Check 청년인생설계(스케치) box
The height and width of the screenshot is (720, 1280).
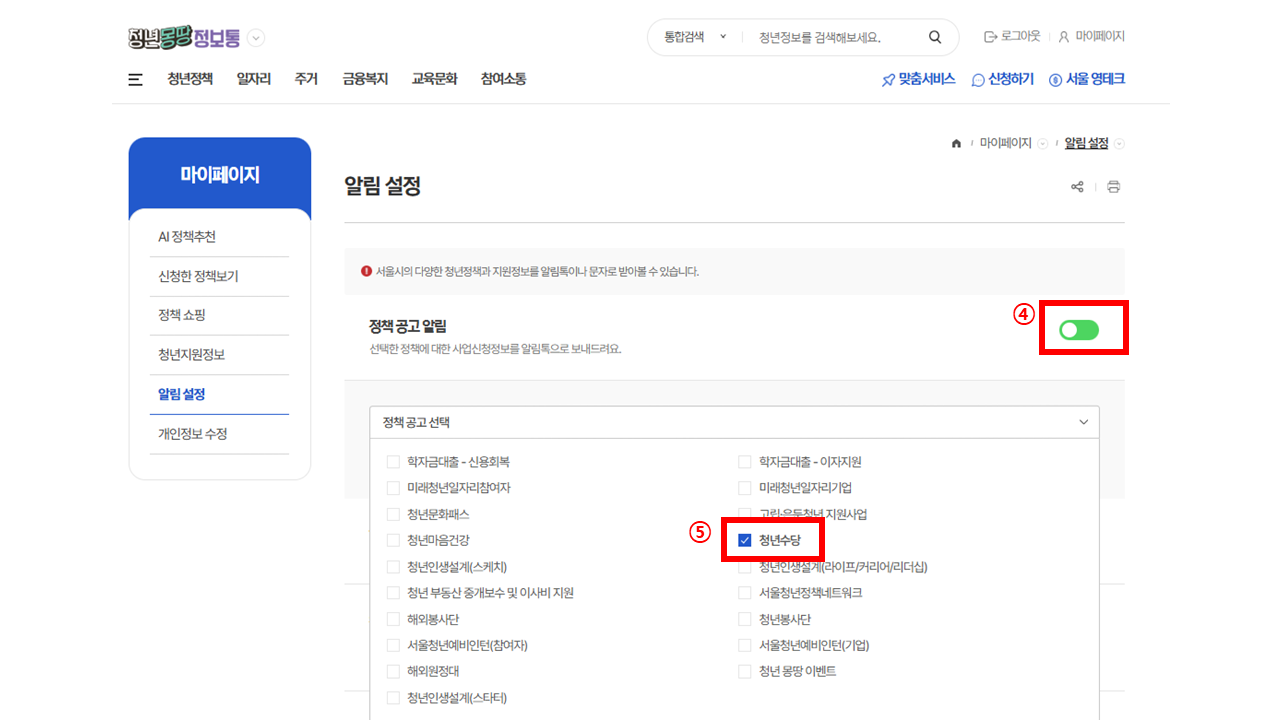(x=393, y=567)
